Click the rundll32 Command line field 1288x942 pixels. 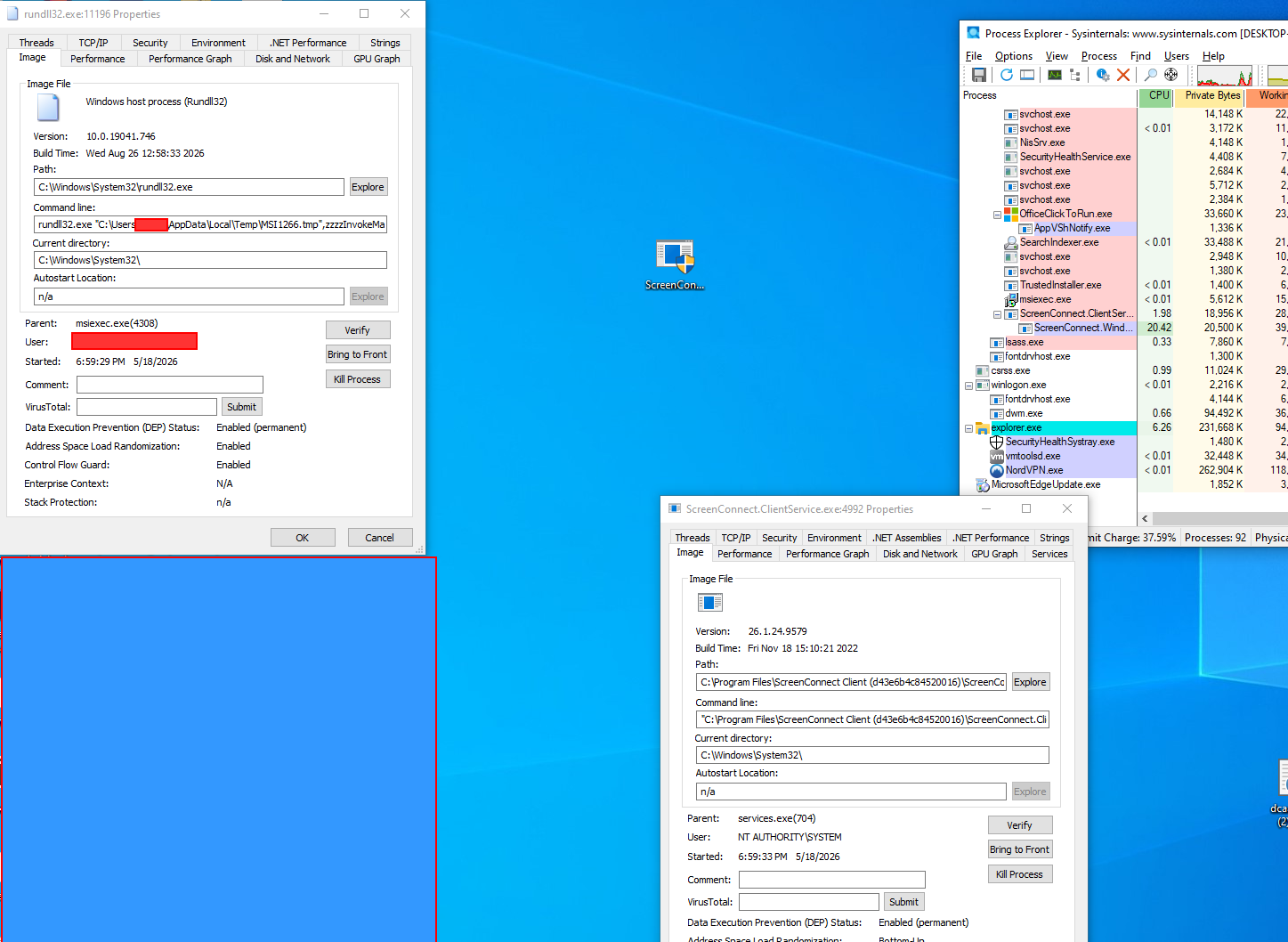click(210, 224)
